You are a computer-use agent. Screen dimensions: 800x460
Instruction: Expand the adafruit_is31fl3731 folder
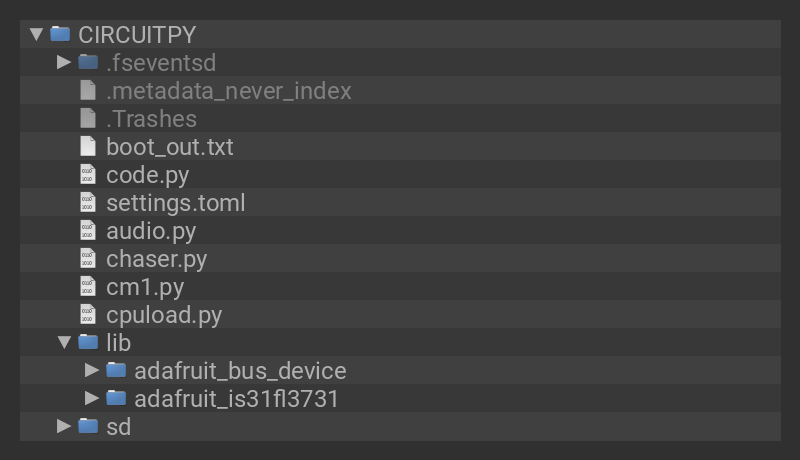point(92,399)
